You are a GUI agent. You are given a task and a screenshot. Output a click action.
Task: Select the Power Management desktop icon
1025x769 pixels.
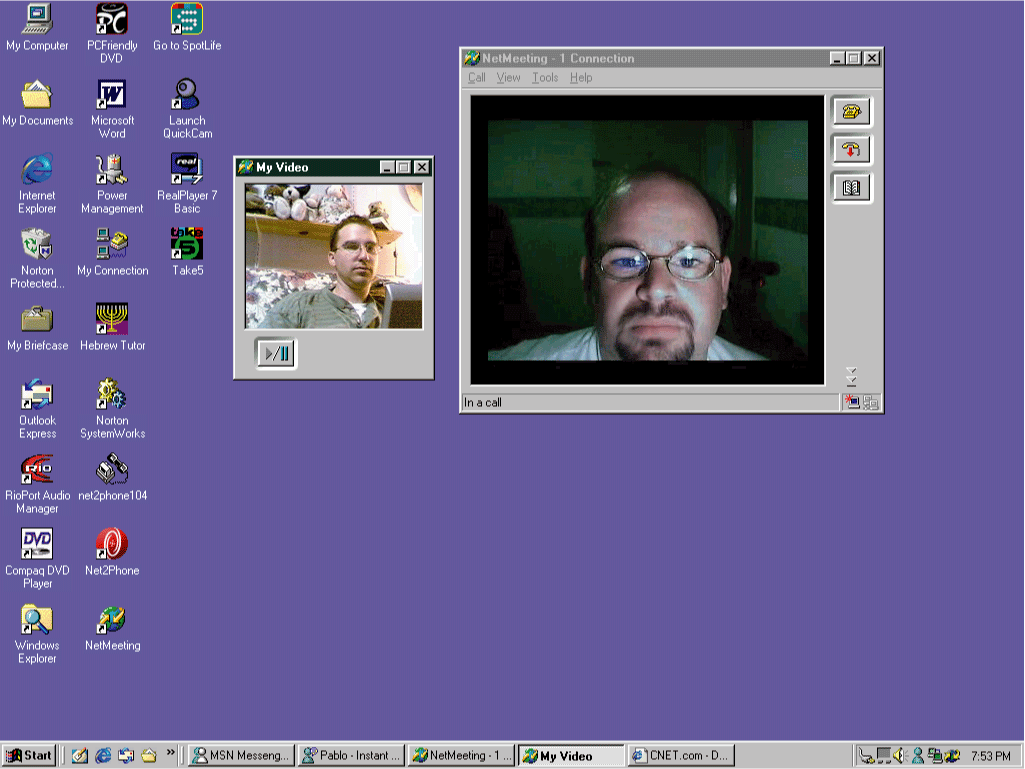112,184
